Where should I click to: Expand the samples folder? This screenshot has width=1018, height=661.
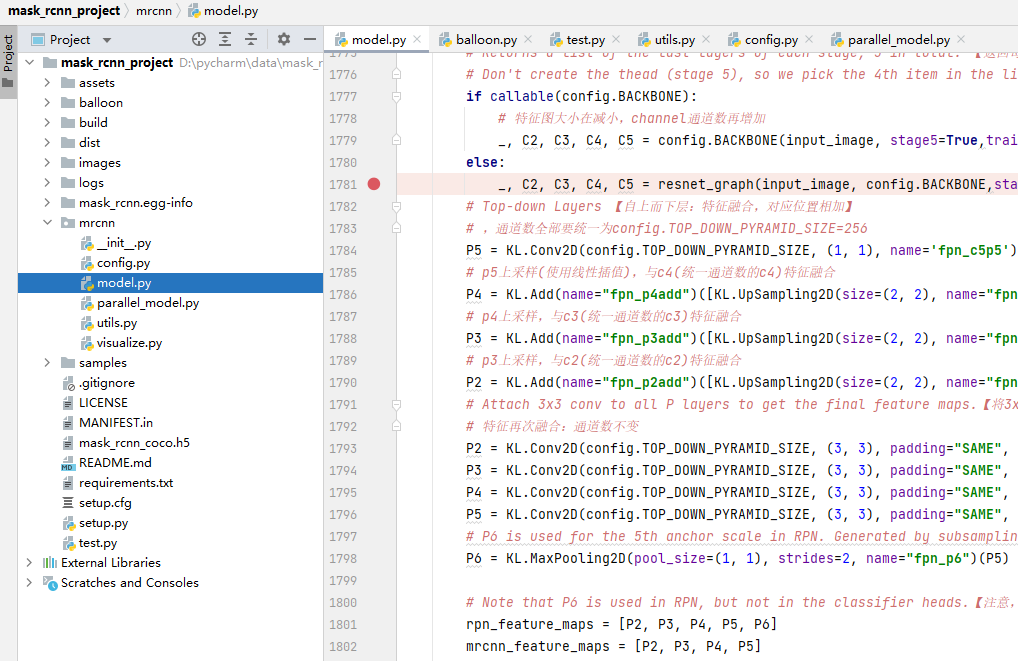click(47, 362)
